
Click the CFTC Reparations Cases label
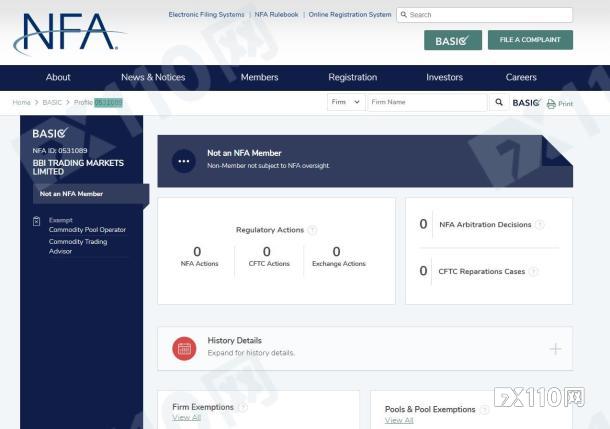tap(482, 271)
